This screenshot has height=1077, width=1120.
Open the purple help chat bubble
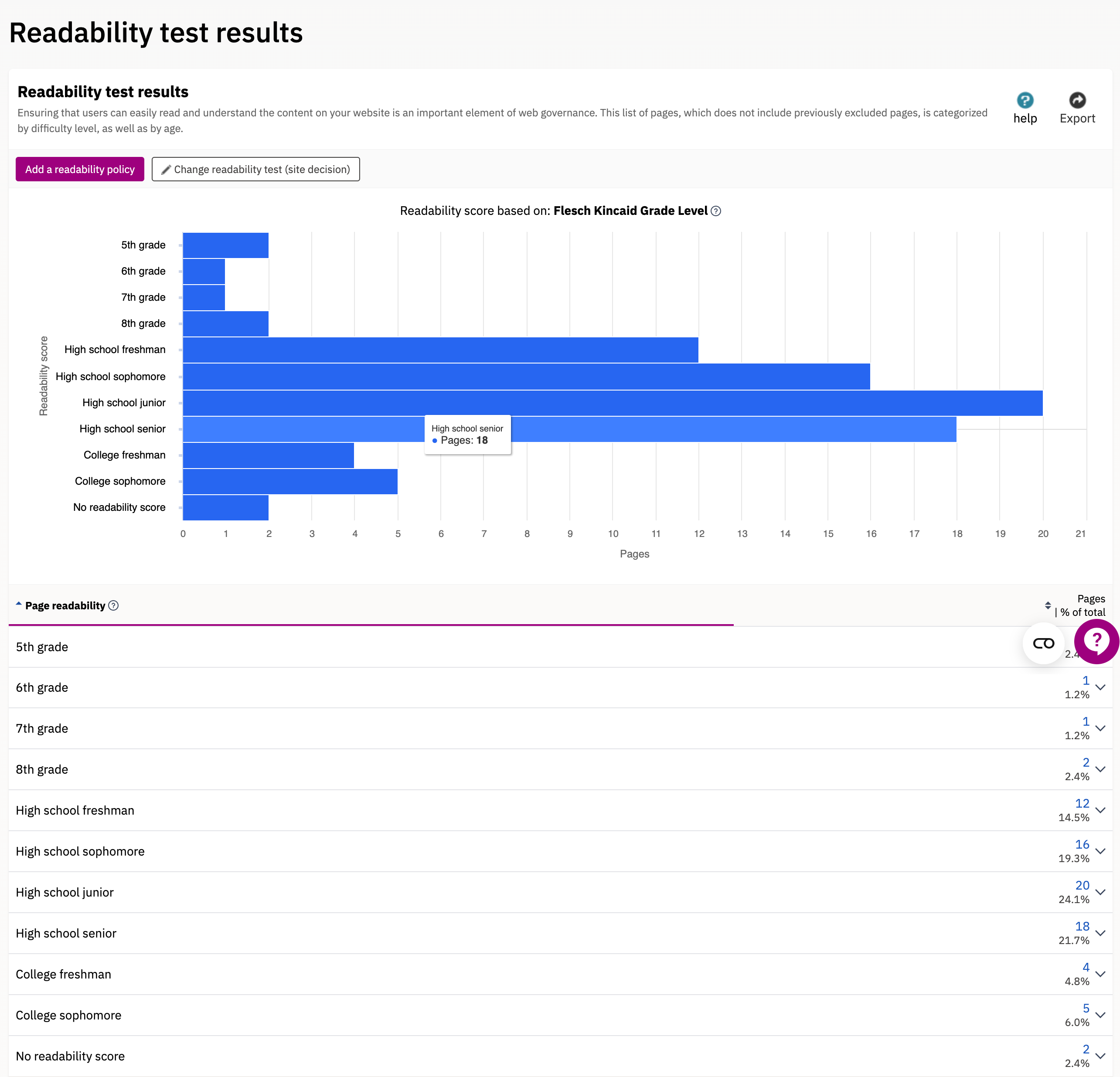[x=1096, y=642]
